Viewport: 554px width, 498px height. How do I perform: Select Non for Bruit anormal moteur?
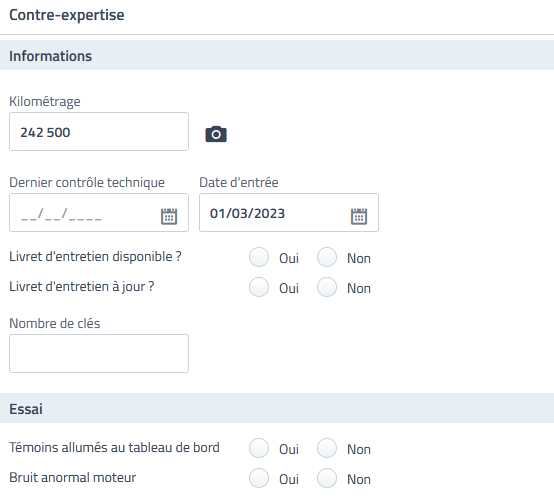tap(327, 478)
